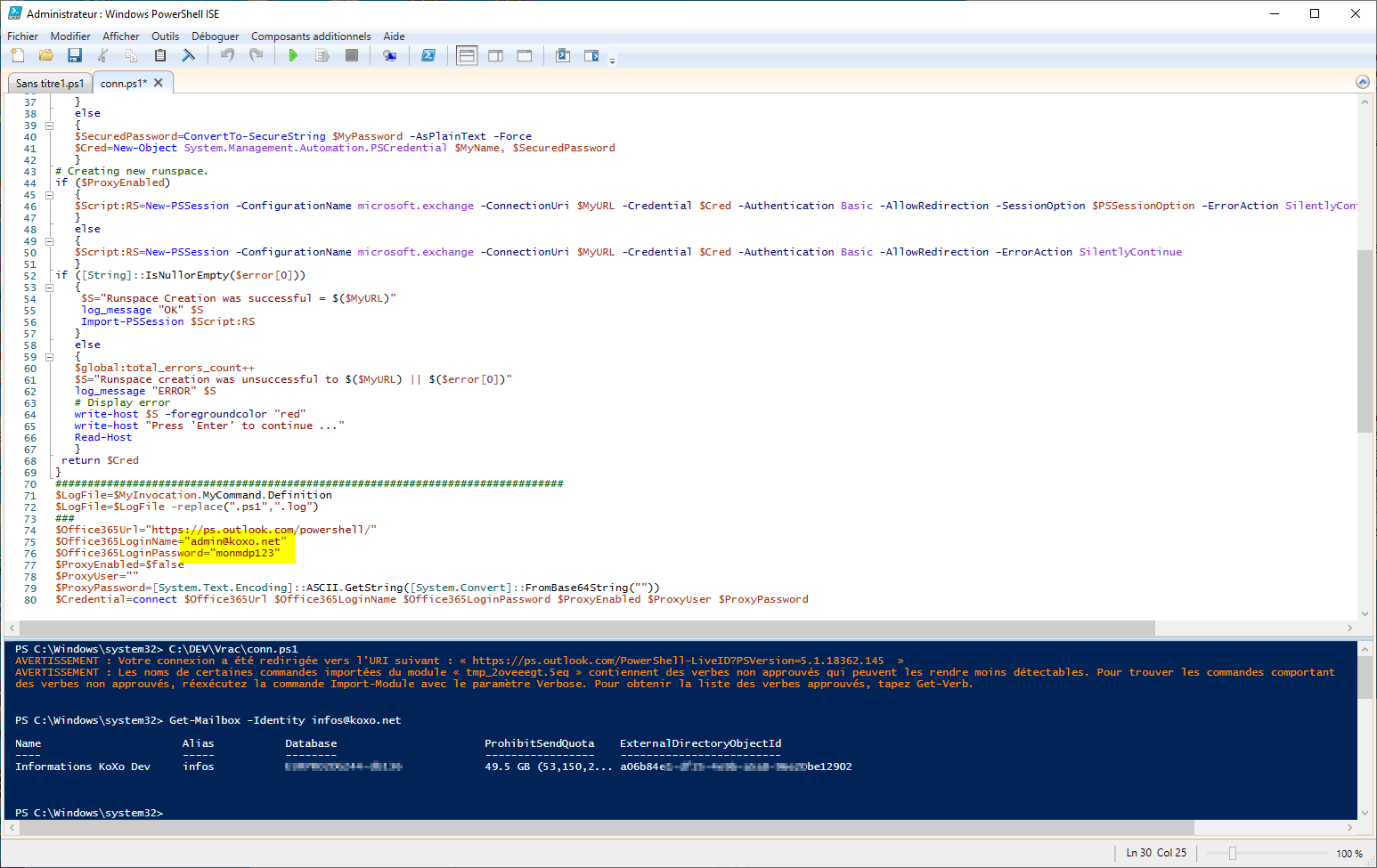Viewport: 1377px width, 868px height.
Task: Click the Copy toolbar icon
Action: (132, 55)
